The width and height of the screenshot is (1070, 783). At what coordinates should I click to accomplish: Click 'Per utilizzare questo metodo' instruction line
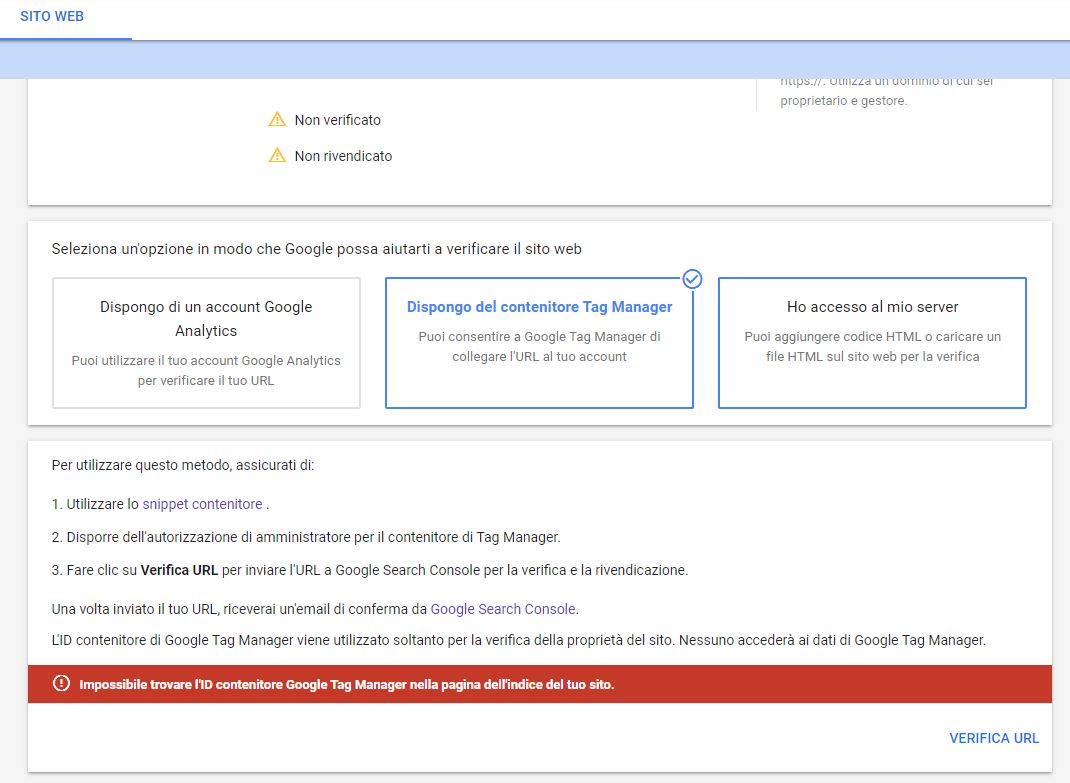pyautogui.click(x=183, y=465)
